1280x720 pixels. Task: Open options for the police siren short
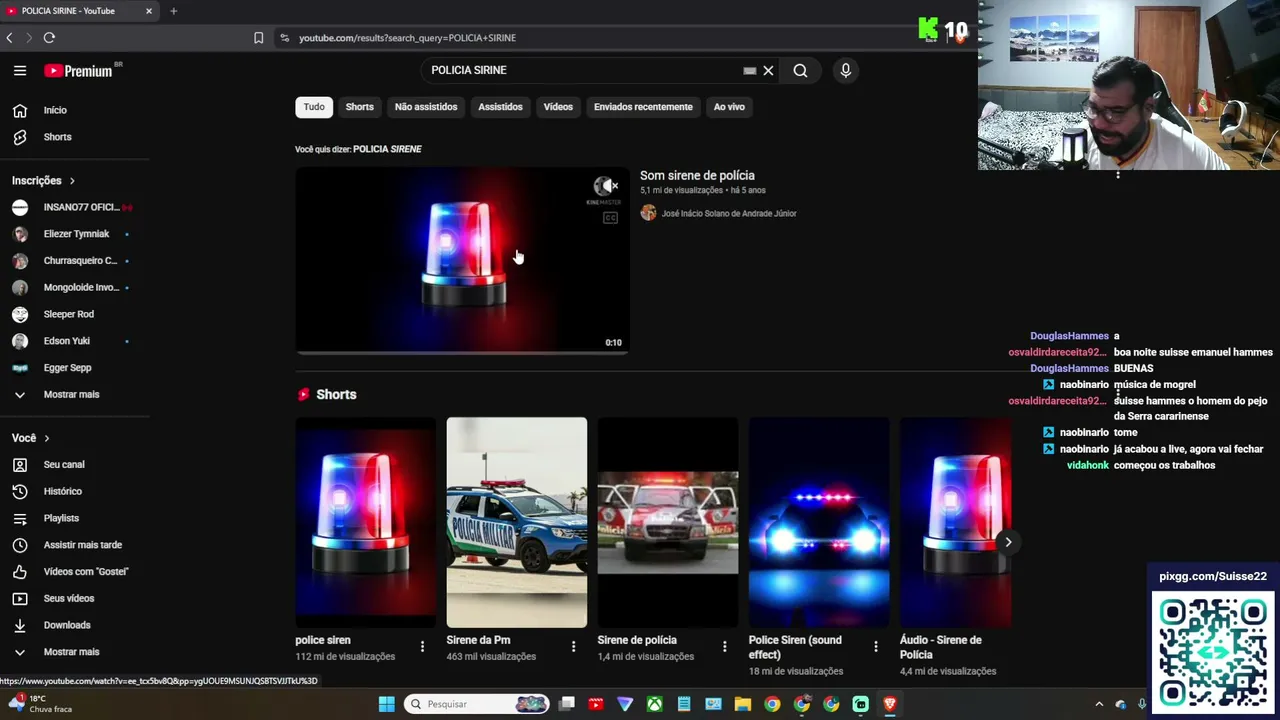(x=422, y=647)
